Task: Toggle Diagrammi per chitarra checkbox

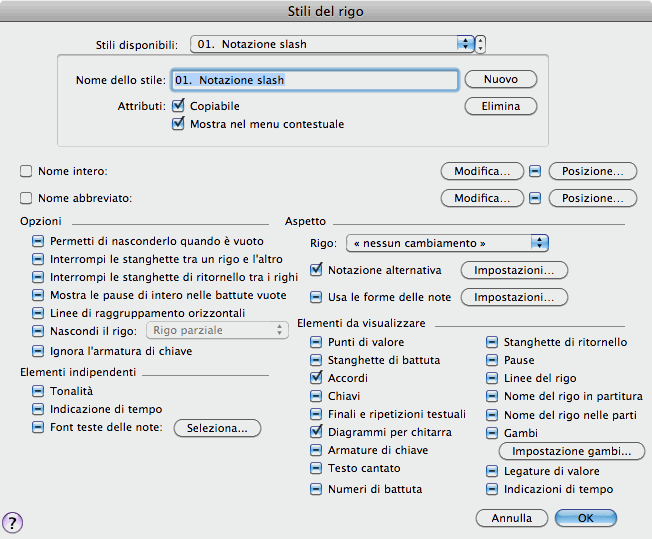Action: tap(317, 432)
